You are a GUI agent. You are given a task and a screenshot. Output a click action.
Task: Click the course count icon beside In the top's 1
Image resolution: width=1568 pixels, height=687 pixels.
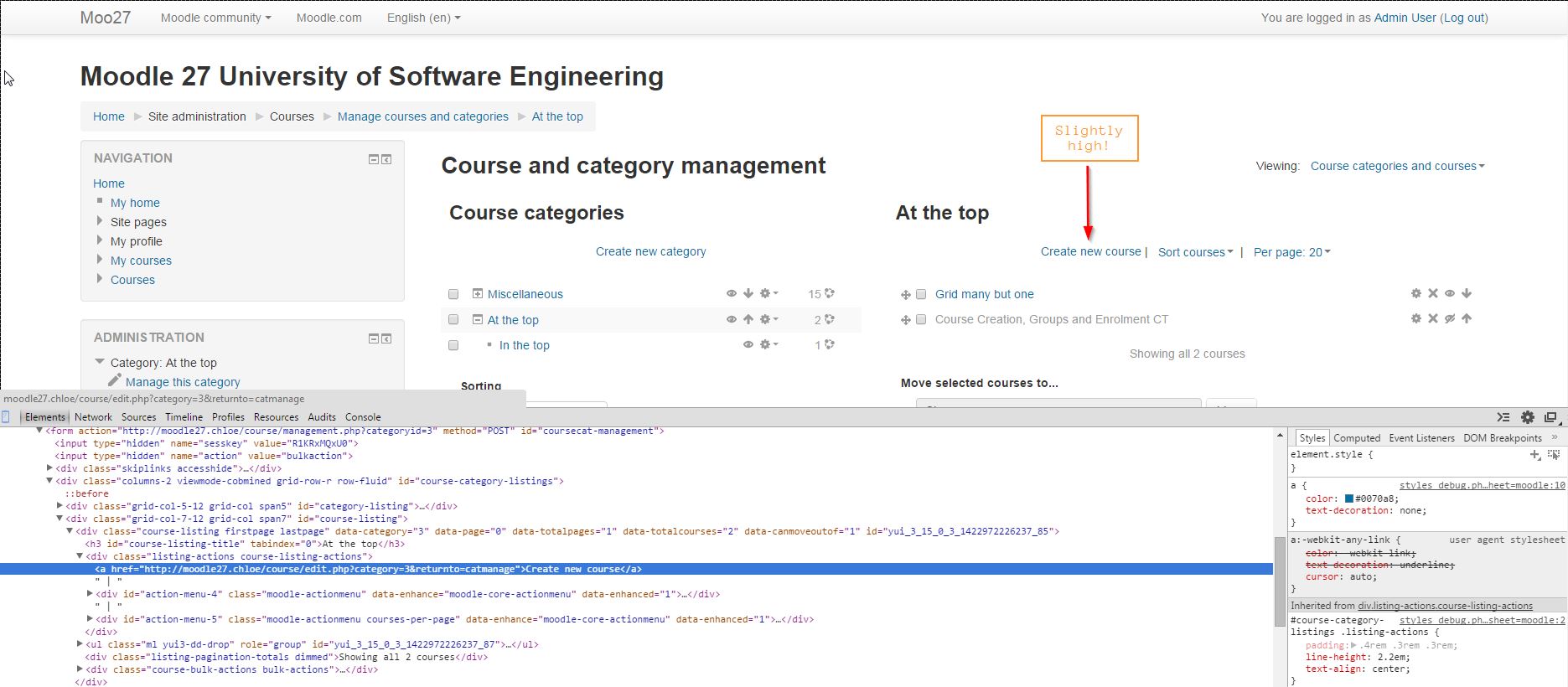[830, 344]
